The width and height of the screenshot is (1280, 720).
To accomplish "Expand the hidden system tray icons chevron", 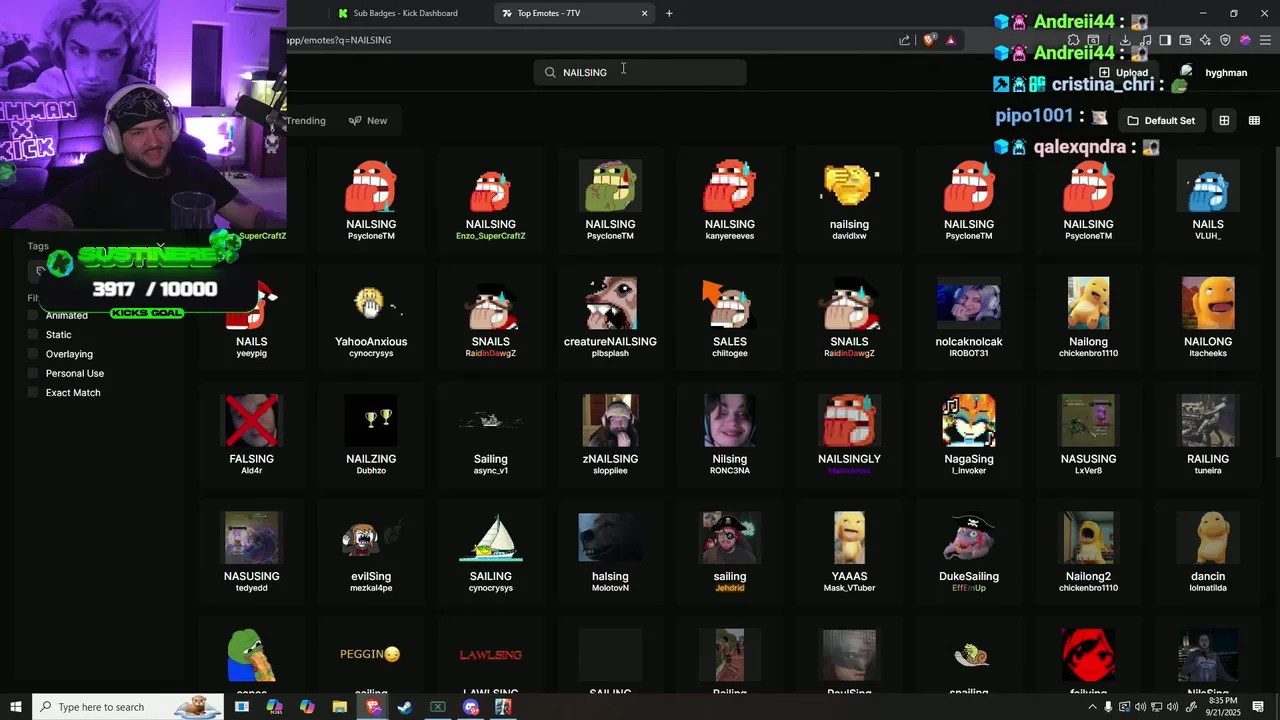I will [1092, 707].
